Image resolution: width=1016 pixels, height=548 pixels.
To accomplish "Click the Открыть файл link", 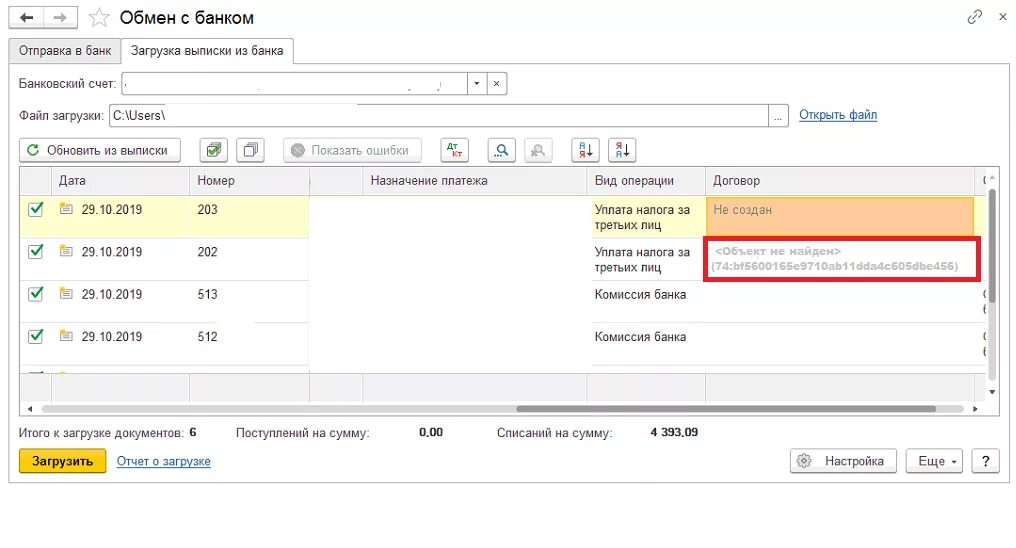I will pyautogui.click(x=838, y=115).
